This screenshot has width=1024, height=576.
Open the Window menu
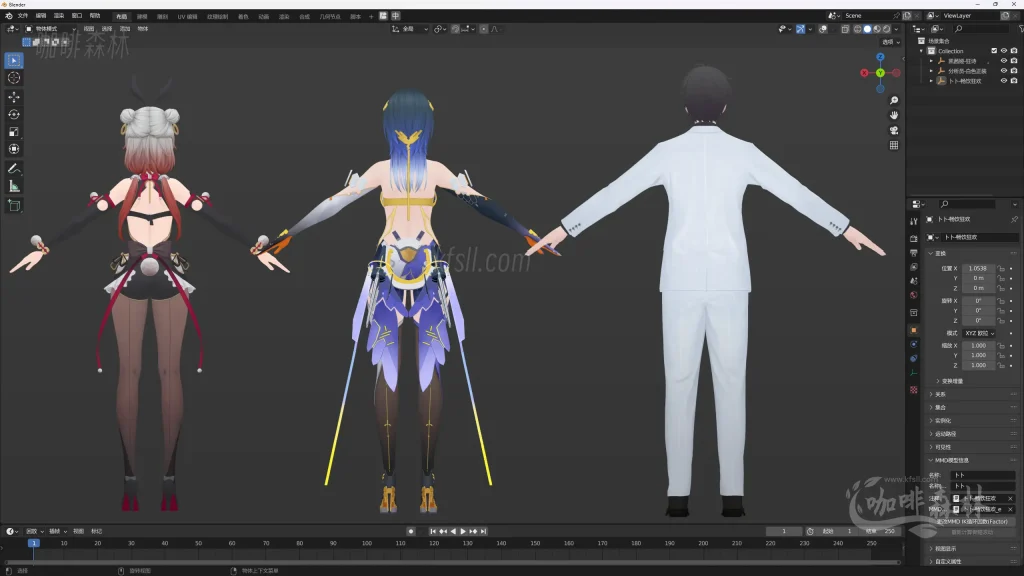(x=77, y=16)
